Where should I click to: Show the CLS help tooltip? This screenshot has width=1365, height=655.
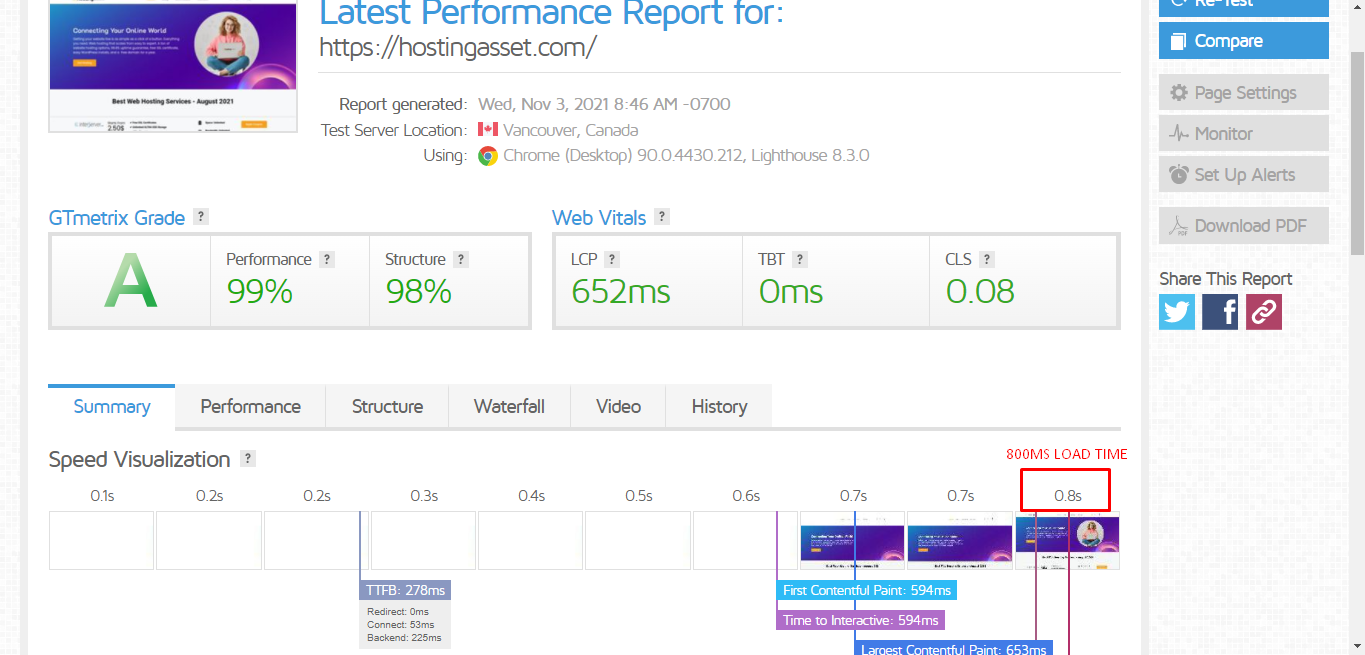pyautogui.click(x=987, y=259)
